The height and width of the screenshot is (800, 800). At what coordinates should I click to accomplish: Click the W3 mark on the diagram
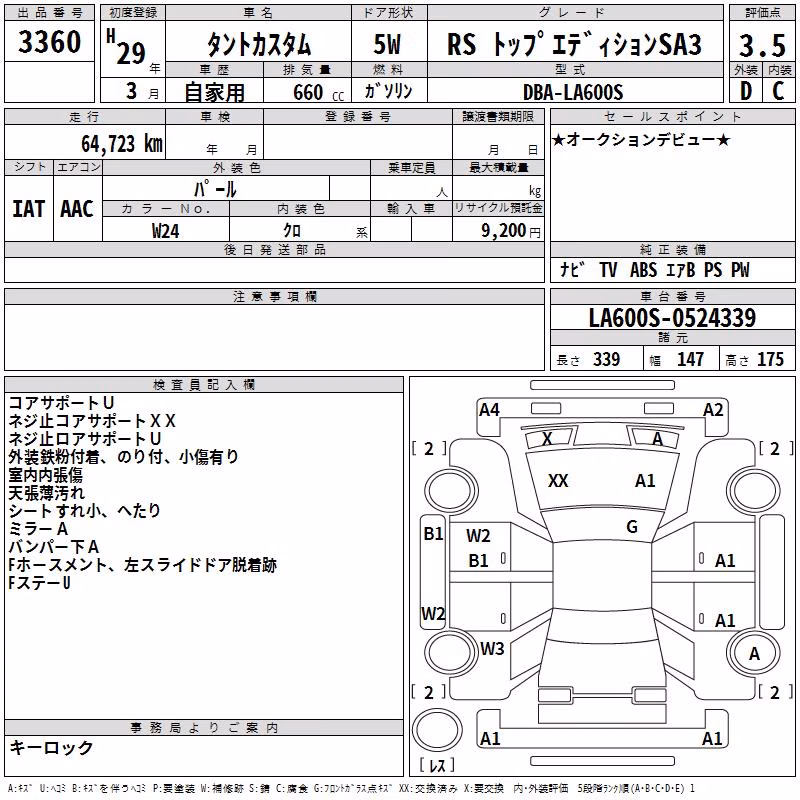(x=492, y=648)
